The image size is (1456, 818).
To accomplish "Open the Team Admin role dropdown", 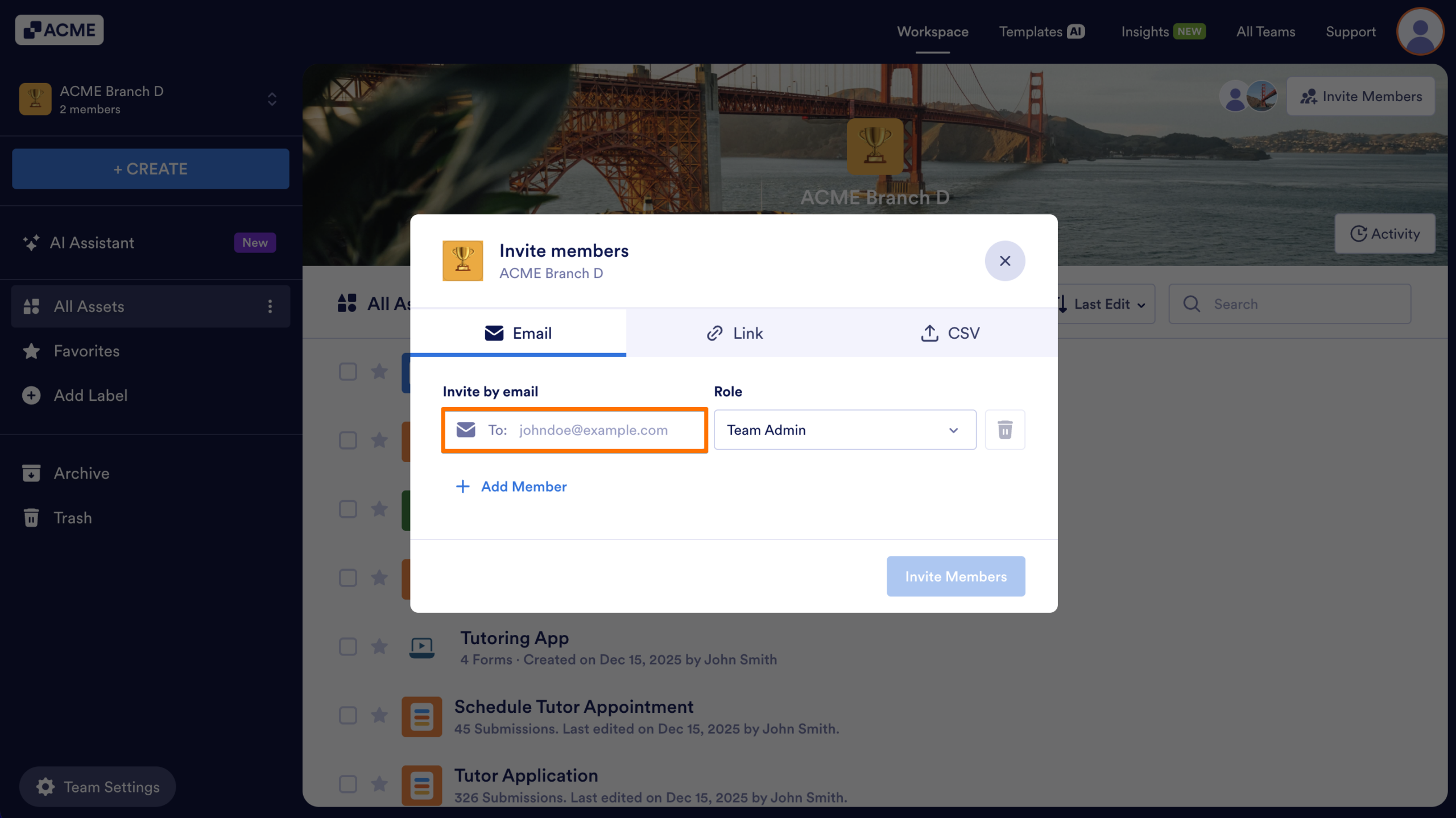I will [x=844, y=430].
